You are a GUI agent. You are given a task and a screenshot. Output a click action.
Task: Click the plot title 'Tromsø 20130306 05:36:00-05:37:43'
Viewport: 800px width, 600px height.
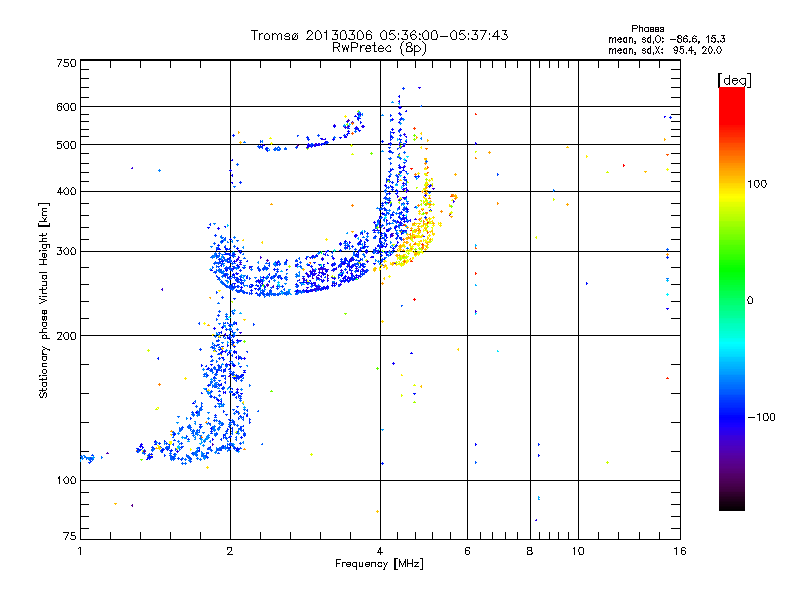[x=379, y=35]
